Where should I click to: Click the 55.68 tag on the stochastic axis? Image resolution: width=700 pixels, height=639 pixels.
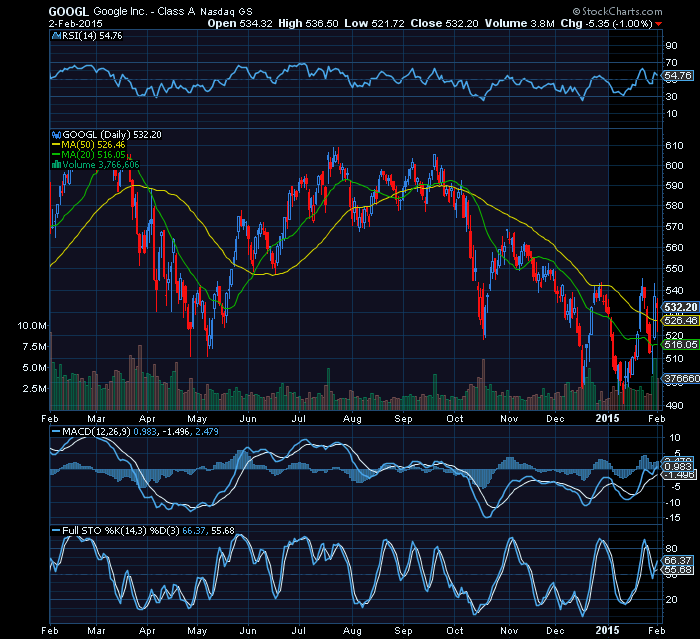coord(678,570)
